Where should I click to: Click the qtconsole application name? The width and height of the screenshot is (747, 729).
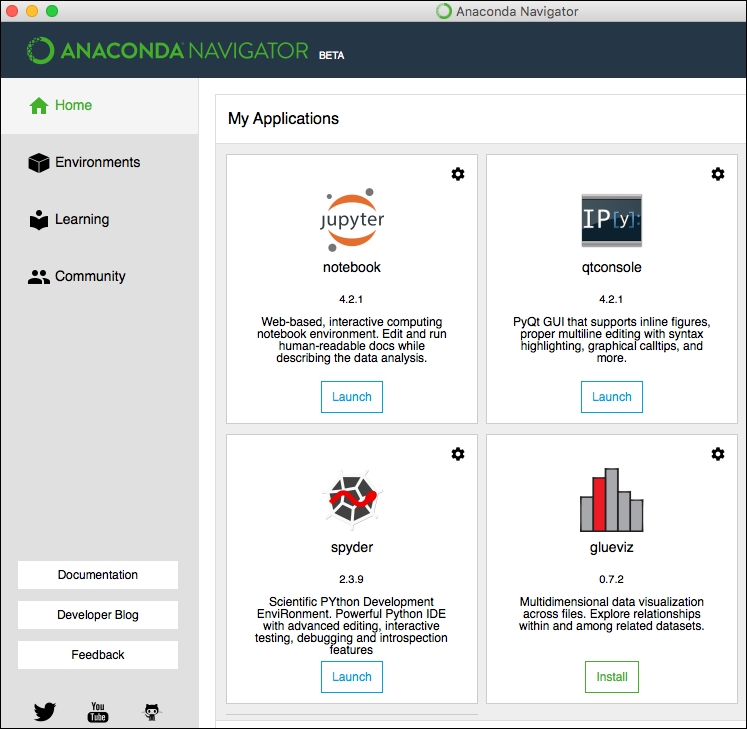(612, 267)
